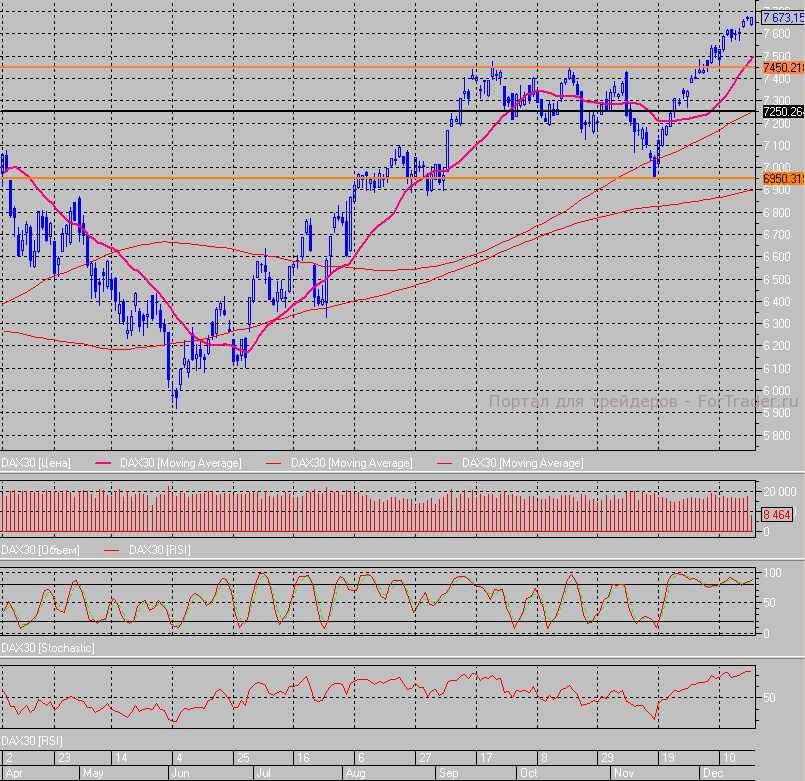Click the red 8 464 volume value tag
The width and height of the screenshot is (805, 781).
click(x=777, y=514)
